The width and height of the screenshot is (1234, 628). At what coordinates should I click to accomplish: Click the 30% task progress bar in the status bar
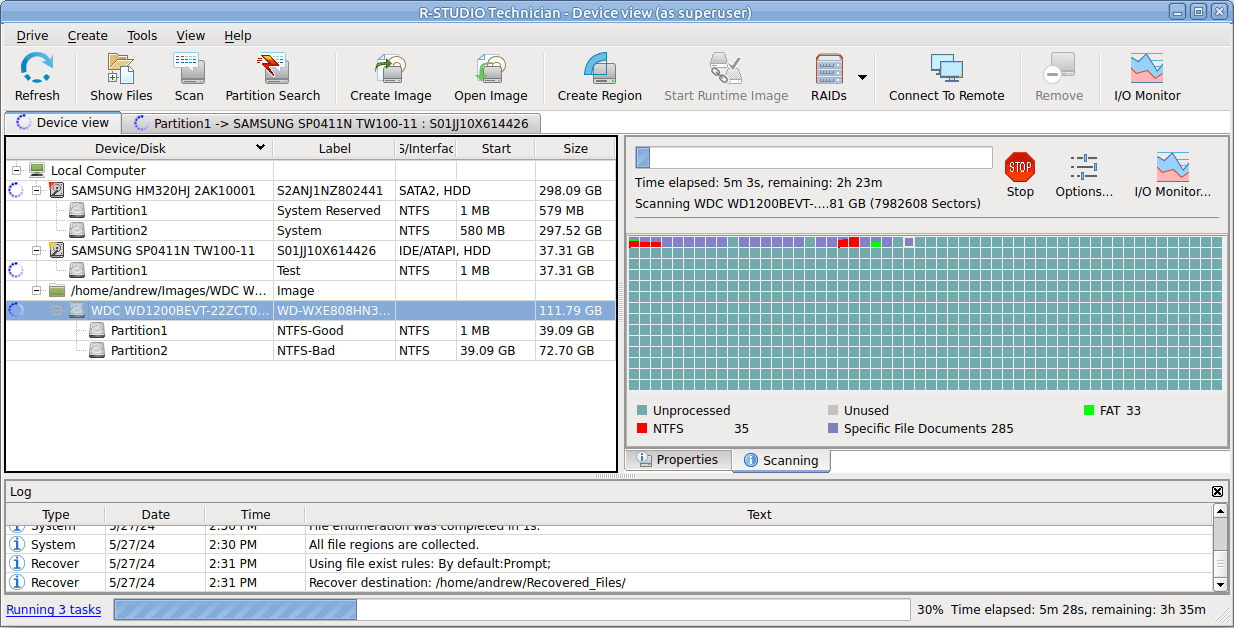tap(512, 610)
